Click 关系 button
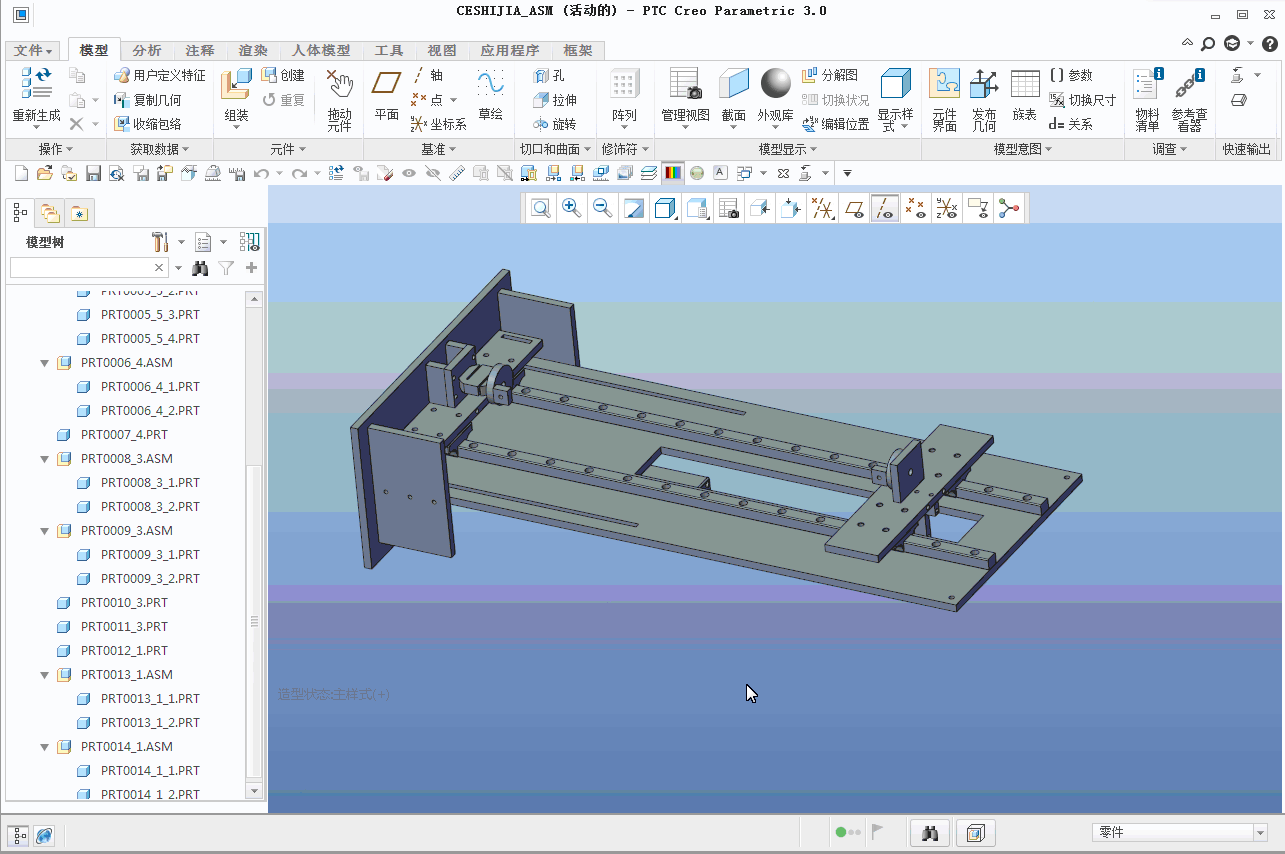1285x854 pixels. coord(1071,124)
